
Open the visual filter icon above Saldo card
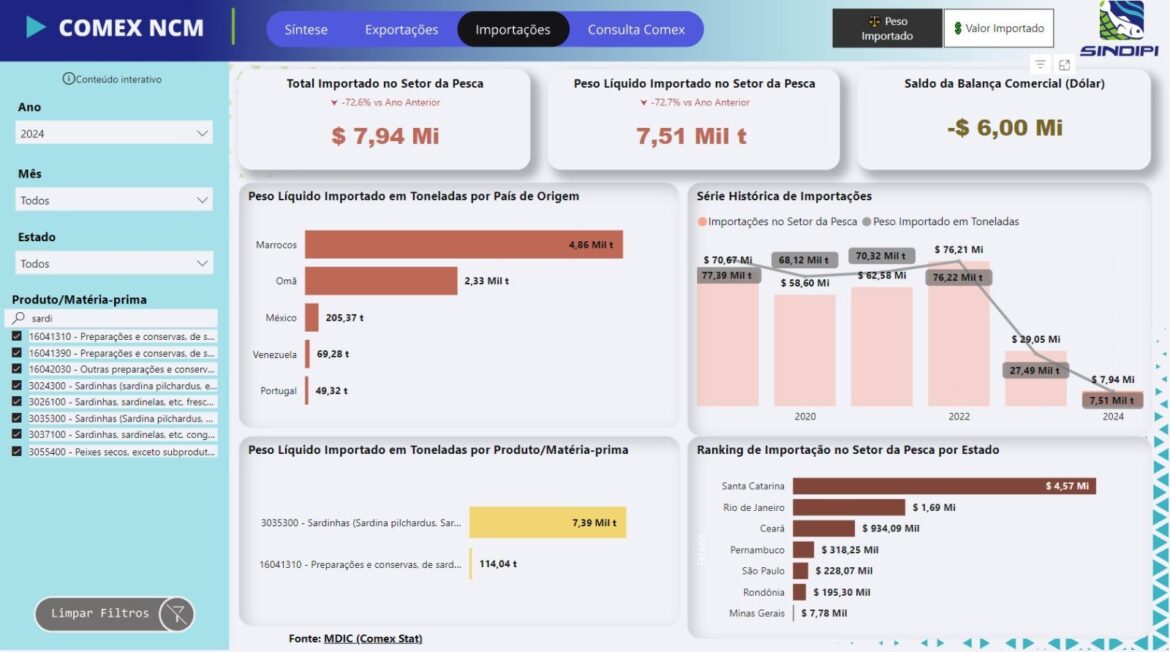[x=1040, y=64]
